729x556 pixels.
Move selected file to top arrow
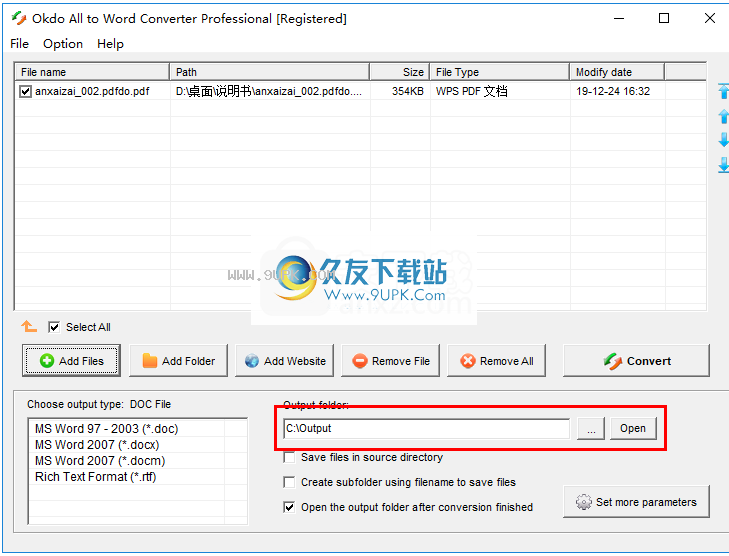[723, 91]
